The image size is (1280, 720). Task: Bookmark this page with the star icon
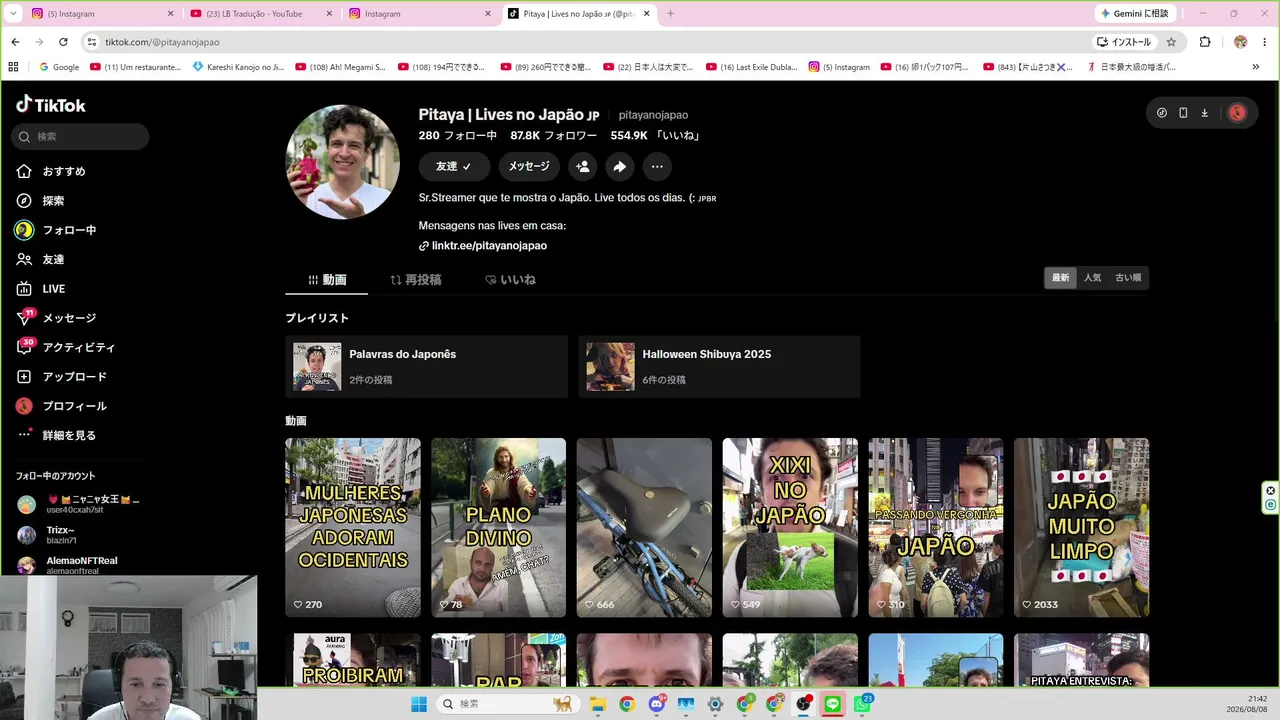1172,42
